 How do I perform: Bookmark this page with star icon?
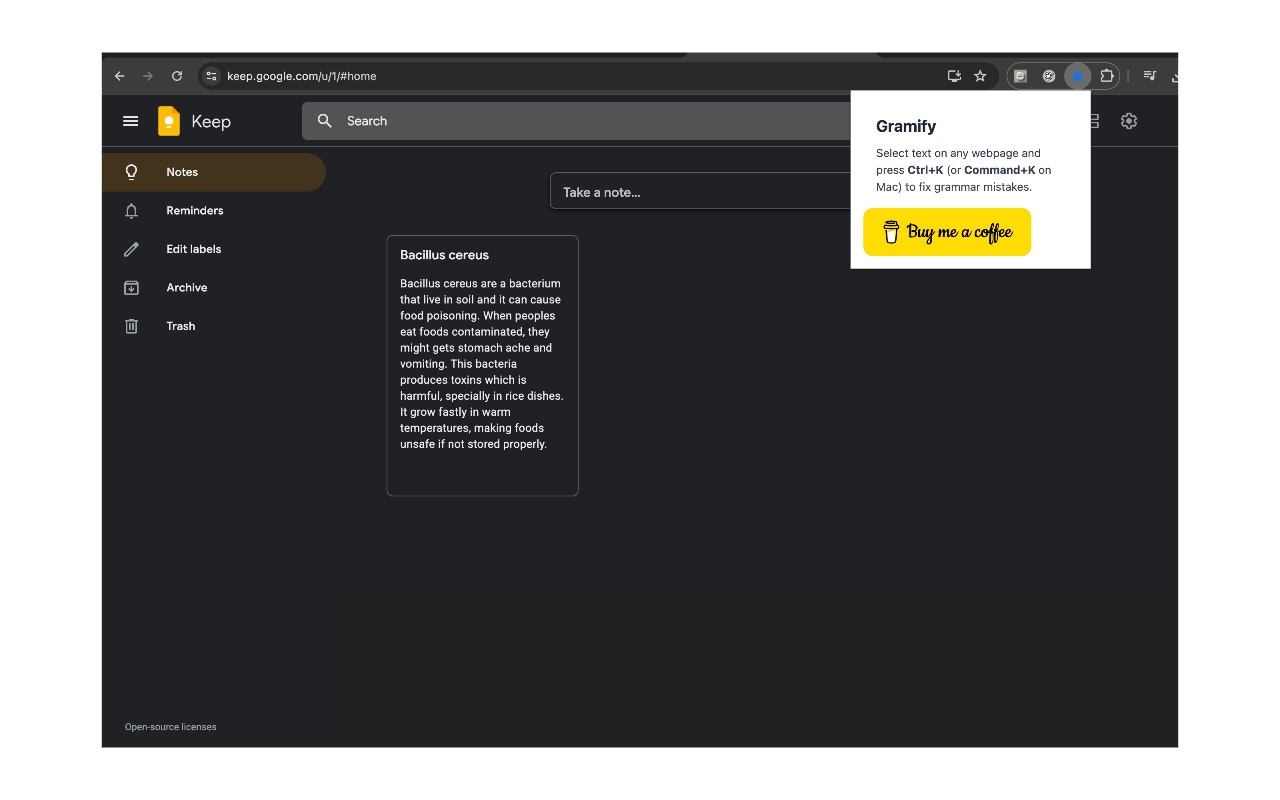tap(980, 76)
